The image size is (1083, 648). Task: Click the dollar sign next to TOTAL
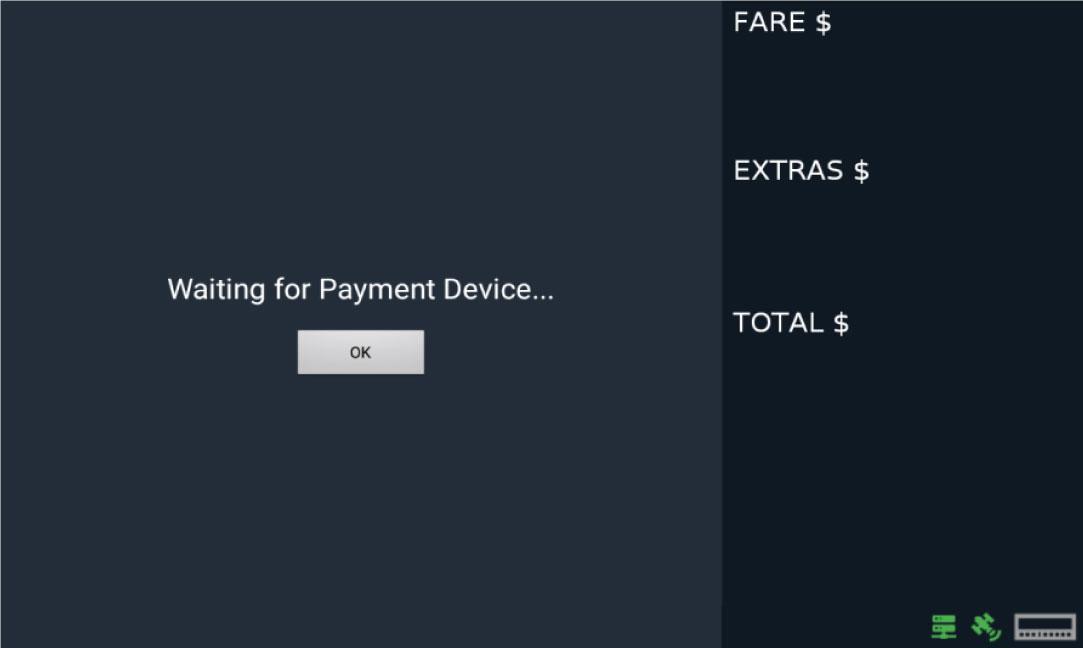[841, 323]
